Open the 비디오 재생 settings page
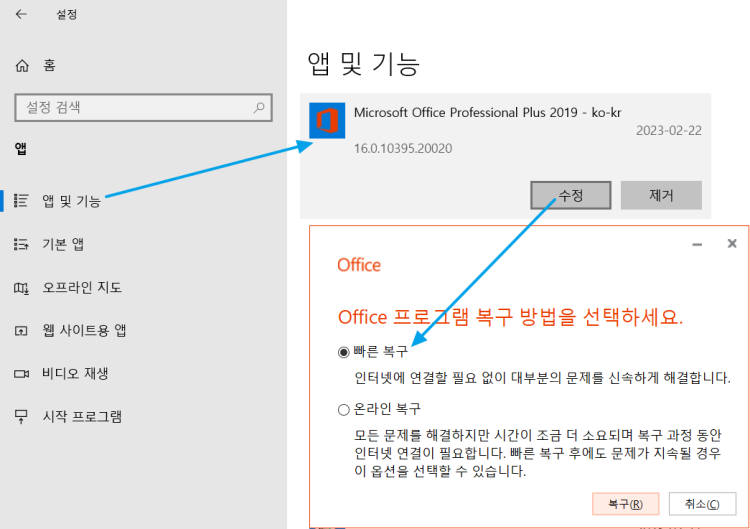 tap(74, 373)
